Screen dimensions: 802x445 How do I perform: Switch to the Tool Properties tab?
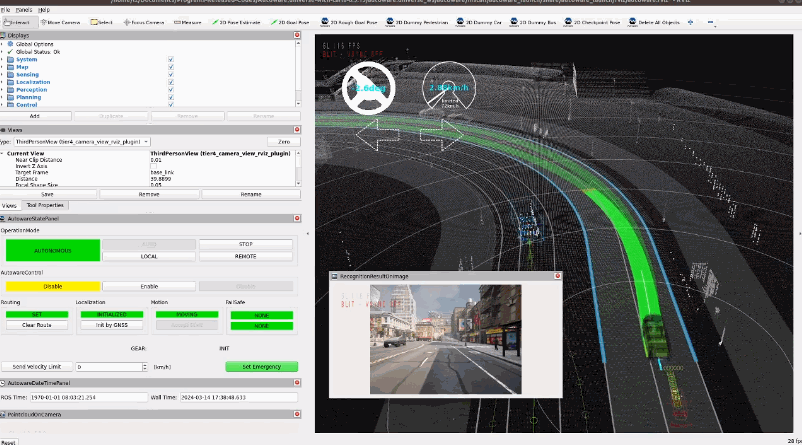point(45,205)
